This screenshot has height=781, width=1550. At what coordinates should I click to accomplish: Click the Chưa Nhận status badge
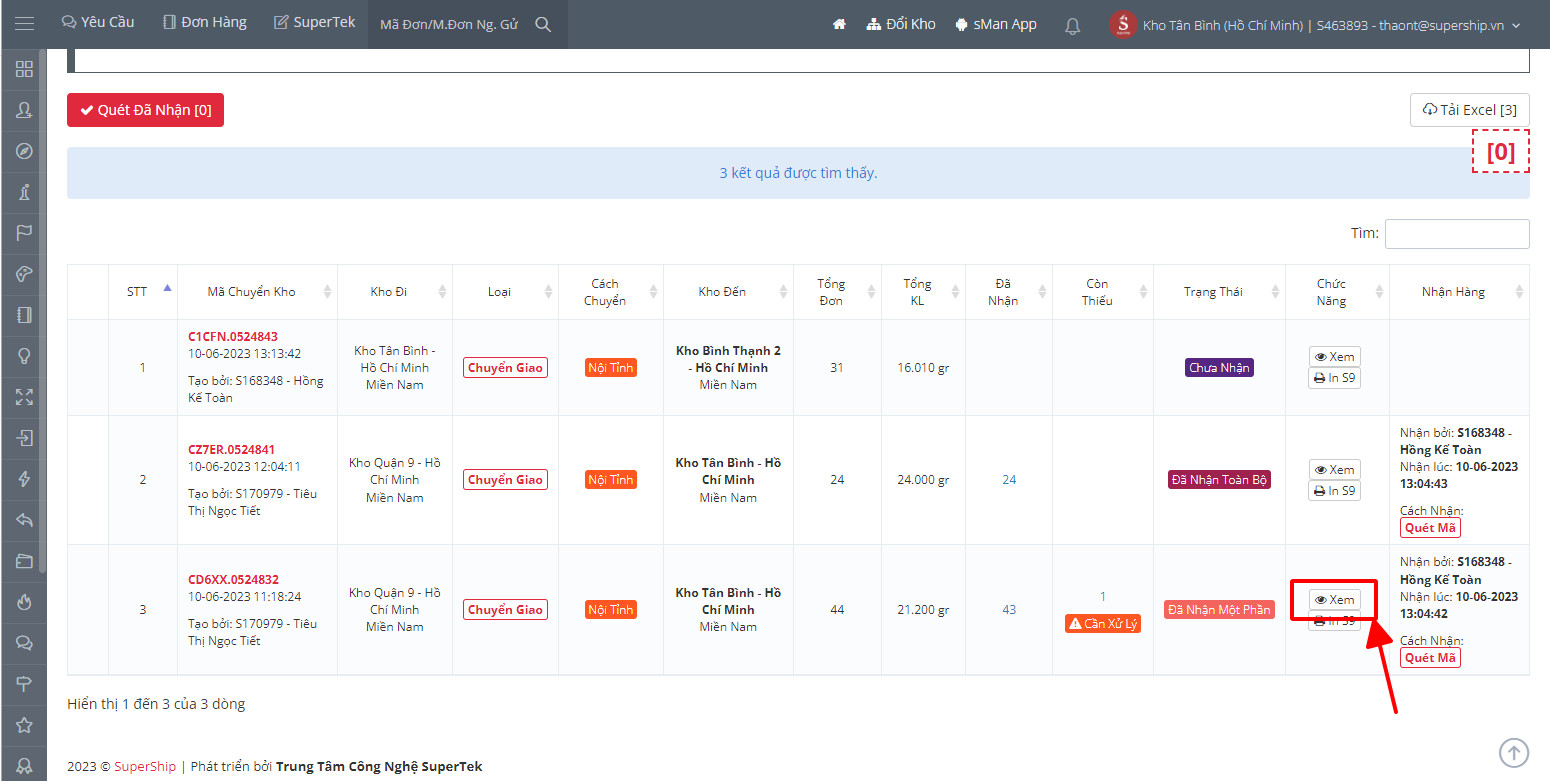[x=1219, y=368]
